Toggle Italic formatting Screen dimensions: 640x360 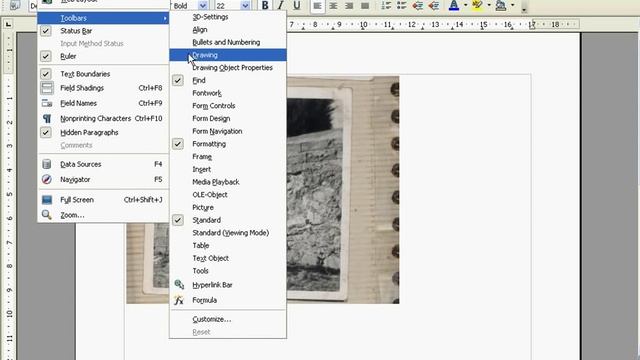click(x=280, y=6)
